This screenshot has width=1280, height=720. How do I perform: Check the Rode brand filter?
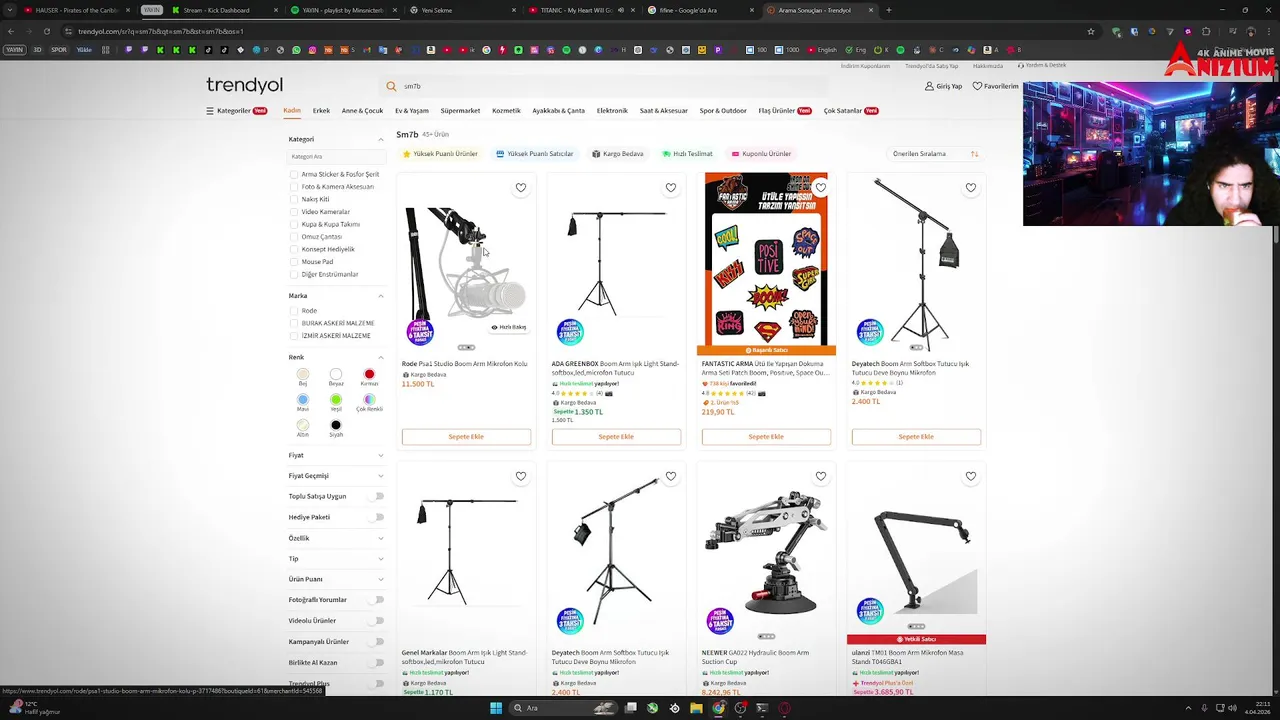(x=294, y=311)
